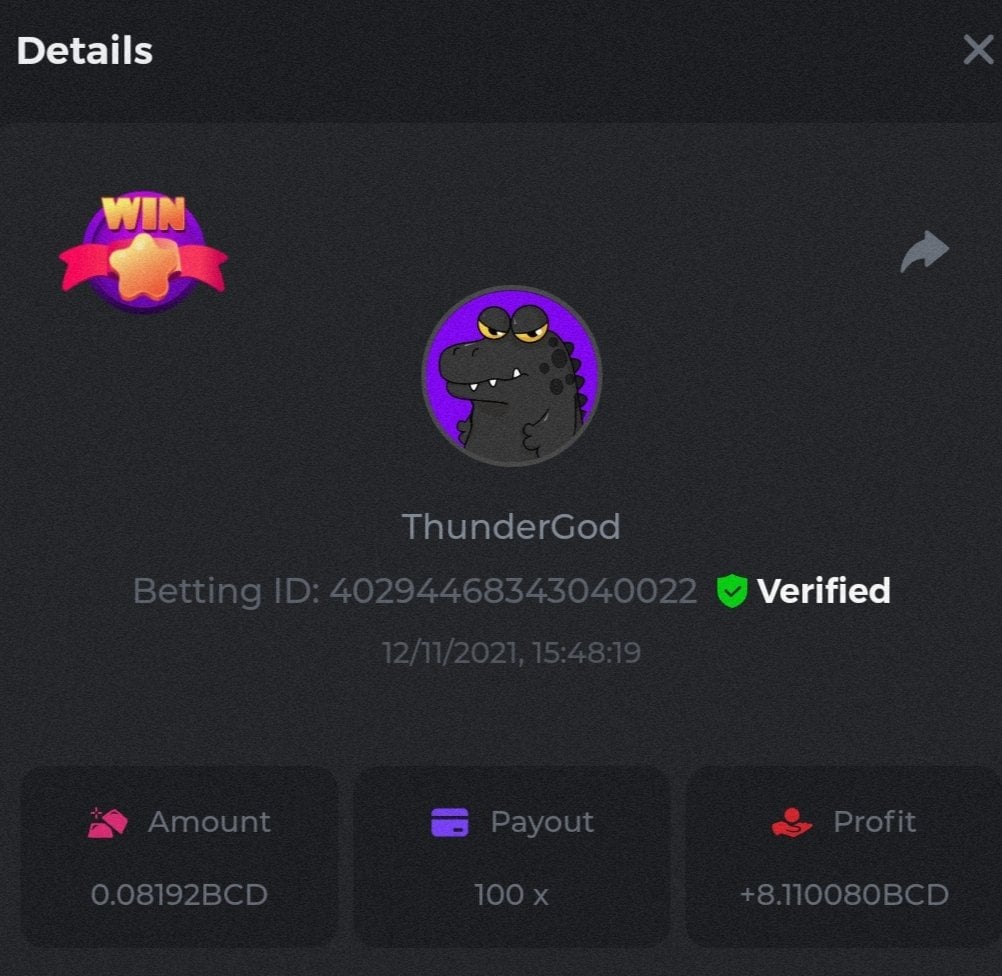
Task: Click the WIN star badge
Action: (x=143, y=252)
